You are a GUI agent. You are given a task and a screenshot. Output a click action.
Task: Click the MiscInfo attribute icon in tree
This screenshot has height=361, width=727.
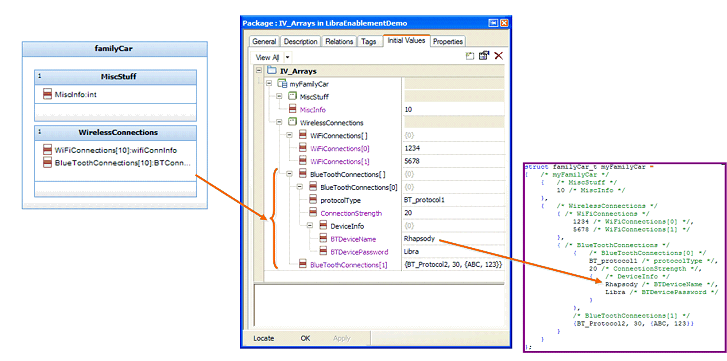pyautogui.click(x=293, y=110)
